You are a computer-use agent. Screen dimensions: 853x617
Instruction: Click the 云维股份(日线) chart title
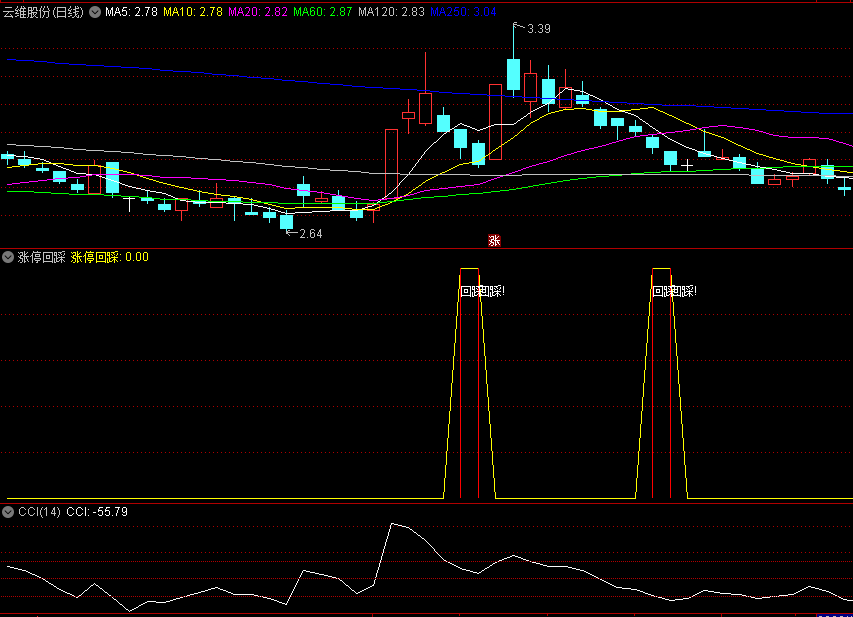tap(44, 12)
